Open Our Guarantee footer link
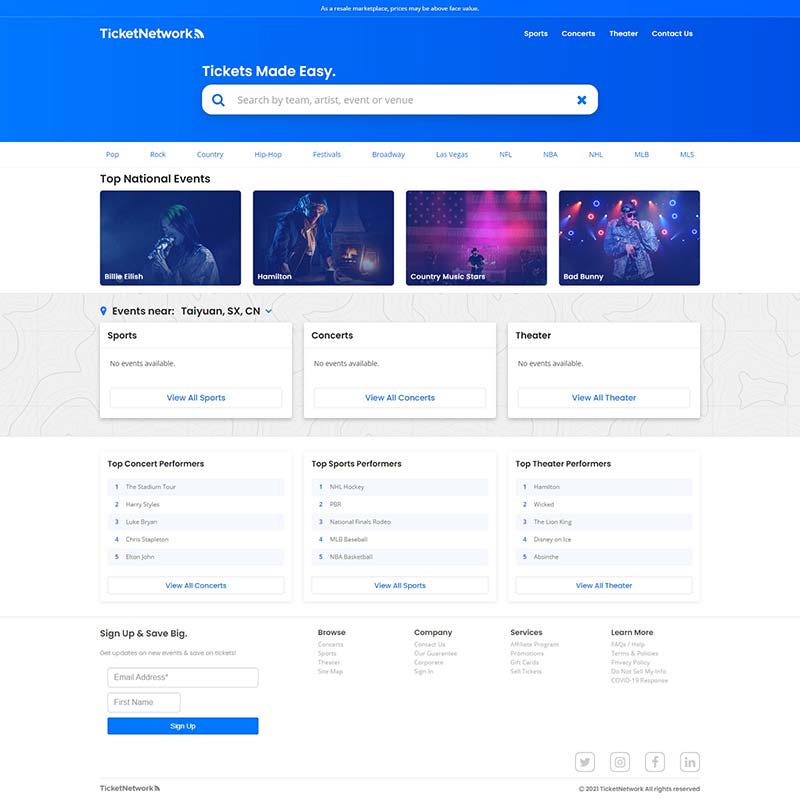This screenshot has height=799, width=800. pos(436,654)
